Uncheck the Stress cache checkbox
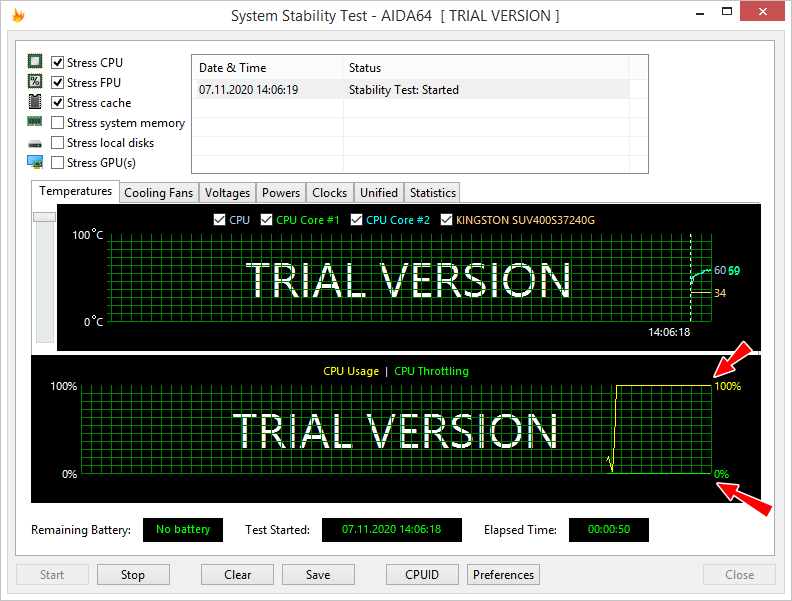This screenshot has height=601, width=792. (x=58, y=103)
